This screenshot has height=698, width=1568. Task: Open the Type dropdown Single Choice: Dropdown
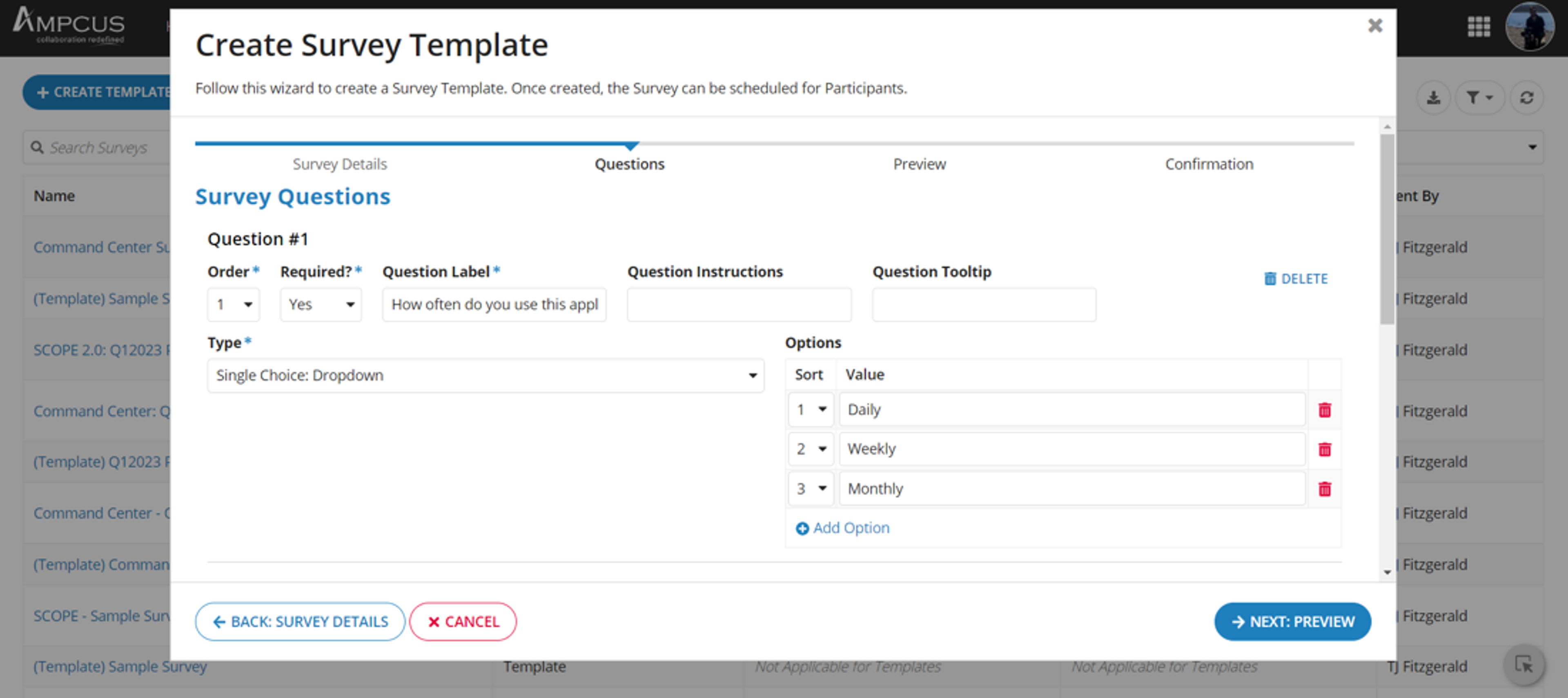[x=486, y=376]
